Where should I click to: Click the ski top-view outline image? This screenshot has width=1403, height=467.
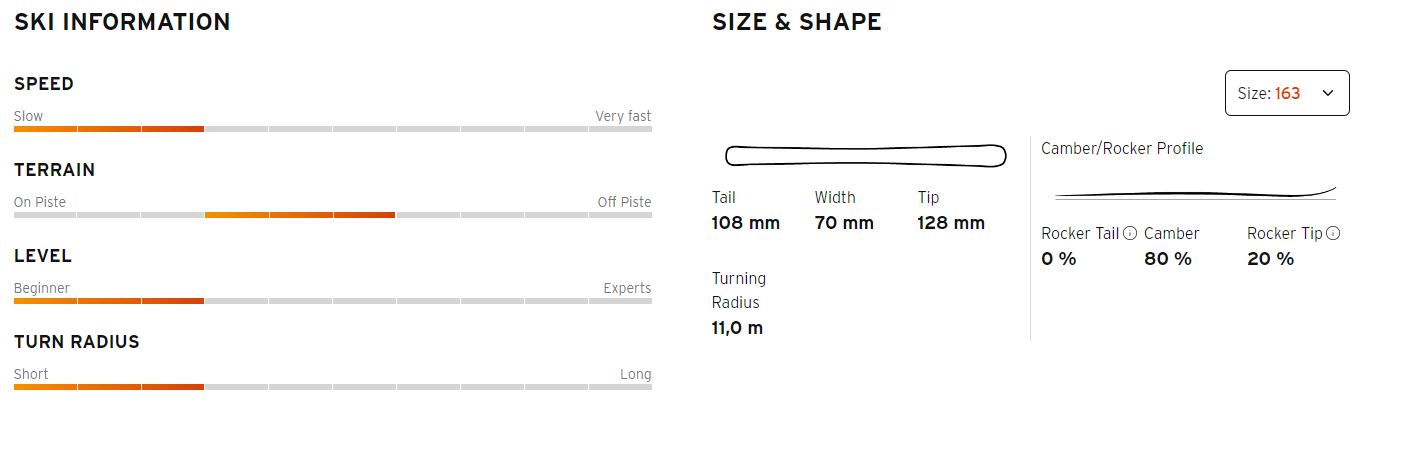[865, 155]
